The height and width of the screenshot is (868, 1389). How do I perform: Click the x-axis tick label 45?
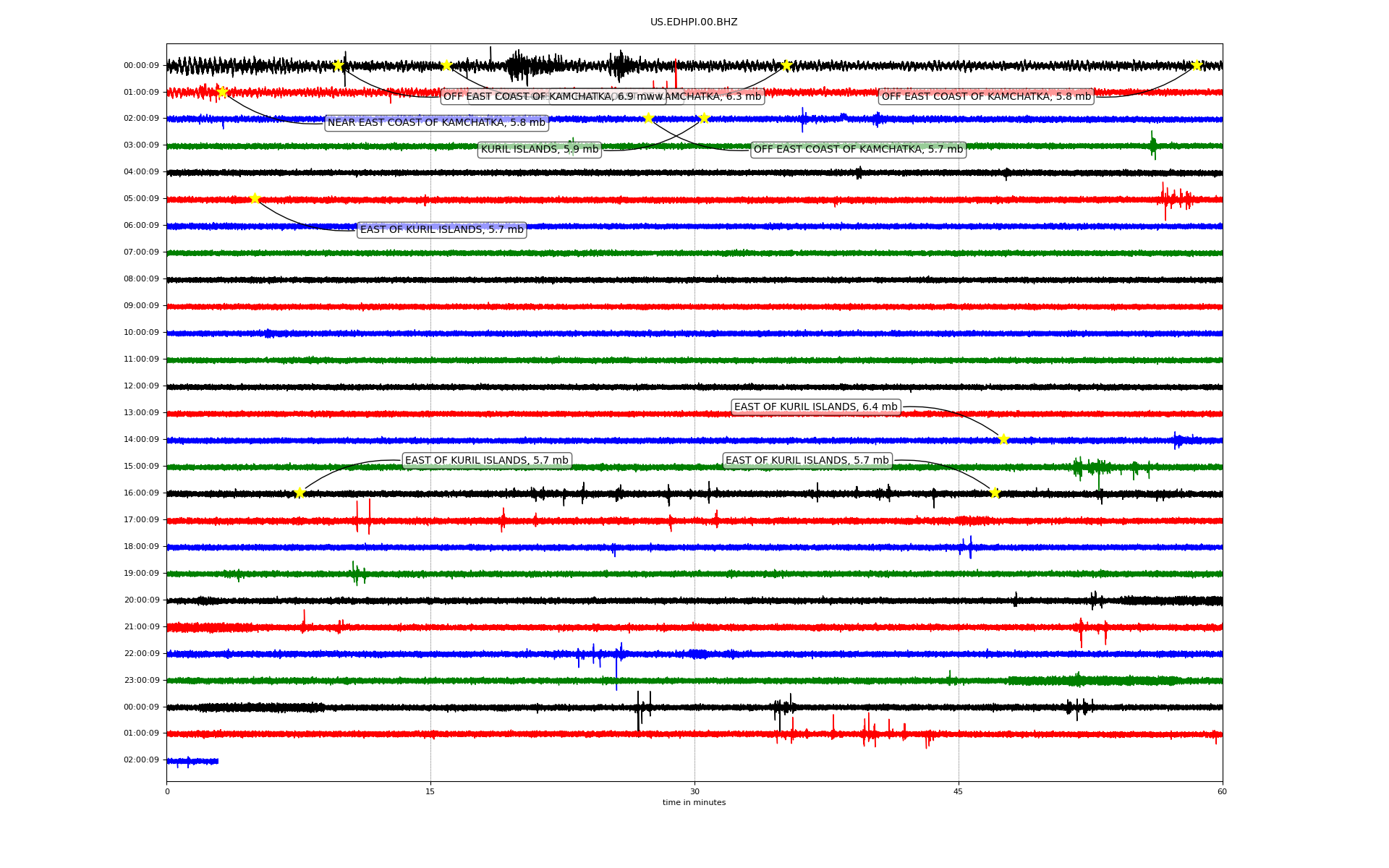coord(959,791)
